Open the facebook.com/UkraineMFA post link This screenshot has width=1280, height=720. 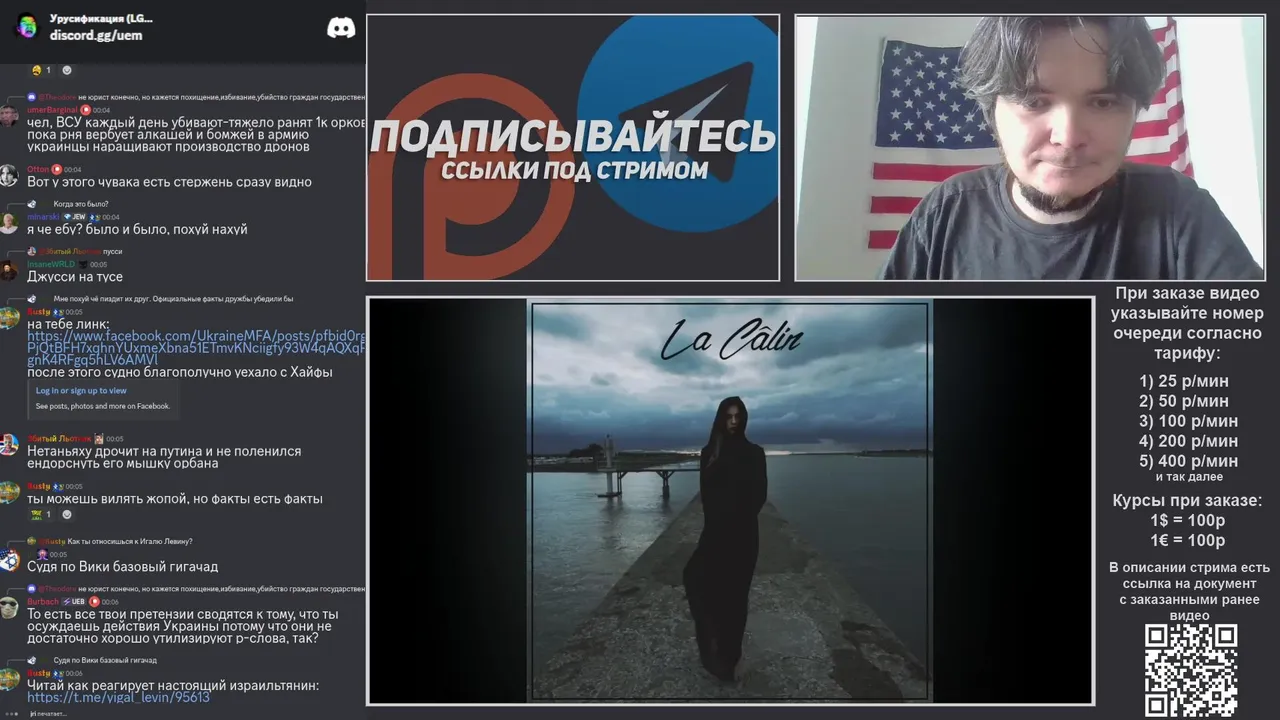click(x=196, y=347)
